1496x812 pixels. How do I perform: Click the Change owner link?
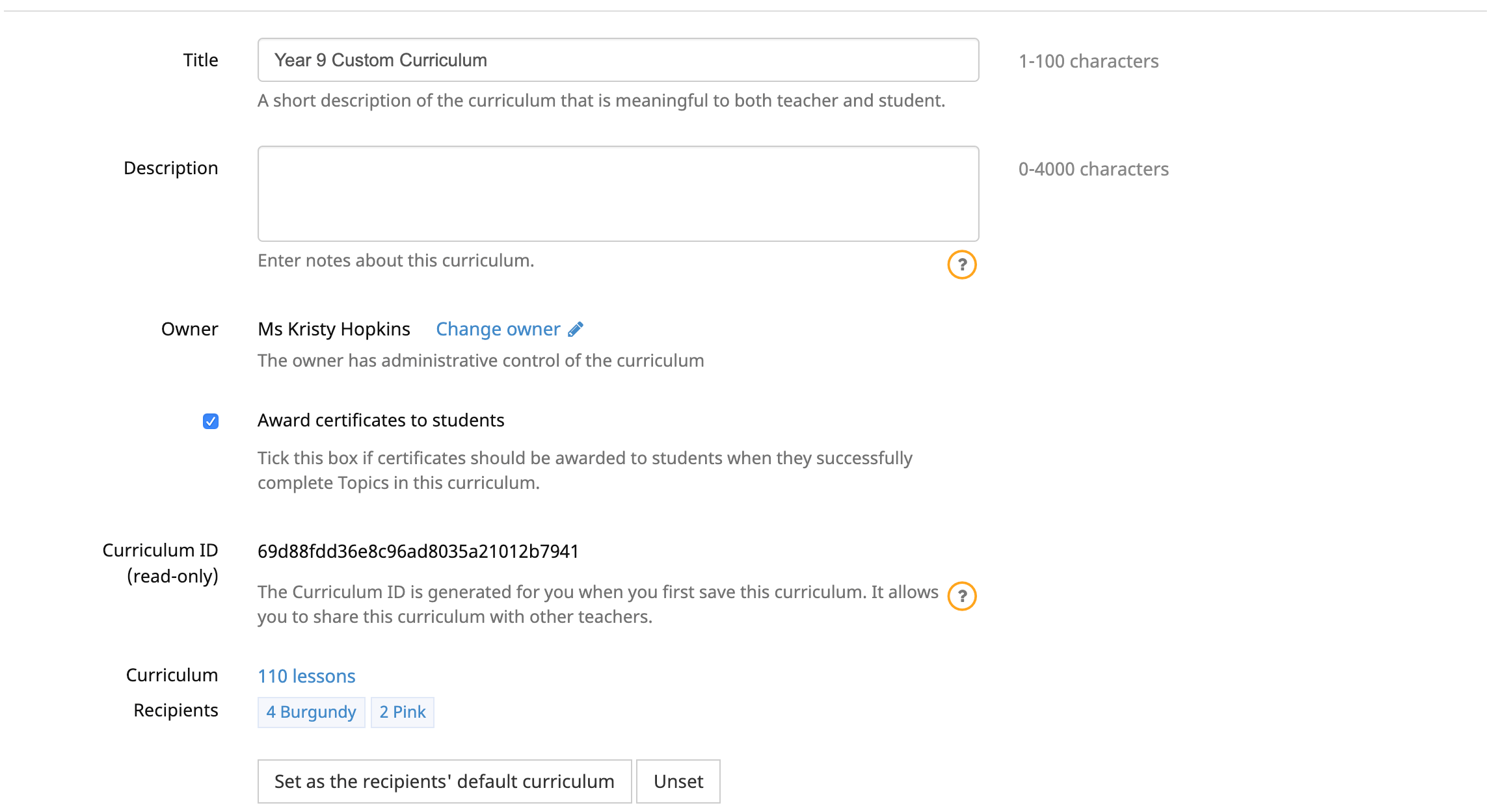point(498,330)
